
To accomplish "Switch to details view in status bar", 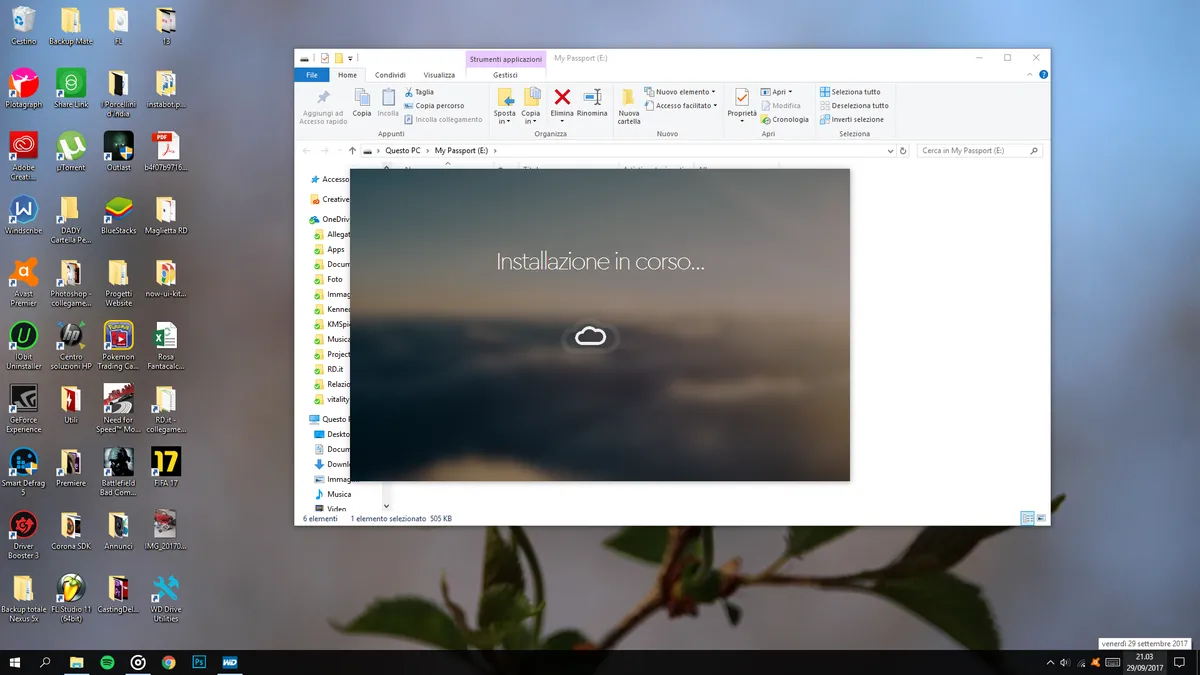I will point(1027,518).
